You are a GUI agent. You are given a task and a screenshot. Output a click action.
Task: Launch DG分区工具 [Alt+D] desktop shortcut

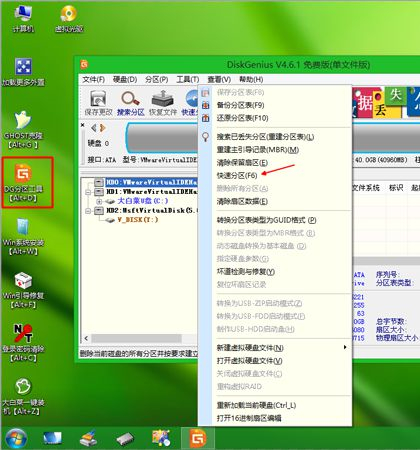pyautogui.click(x=23, y=182)
